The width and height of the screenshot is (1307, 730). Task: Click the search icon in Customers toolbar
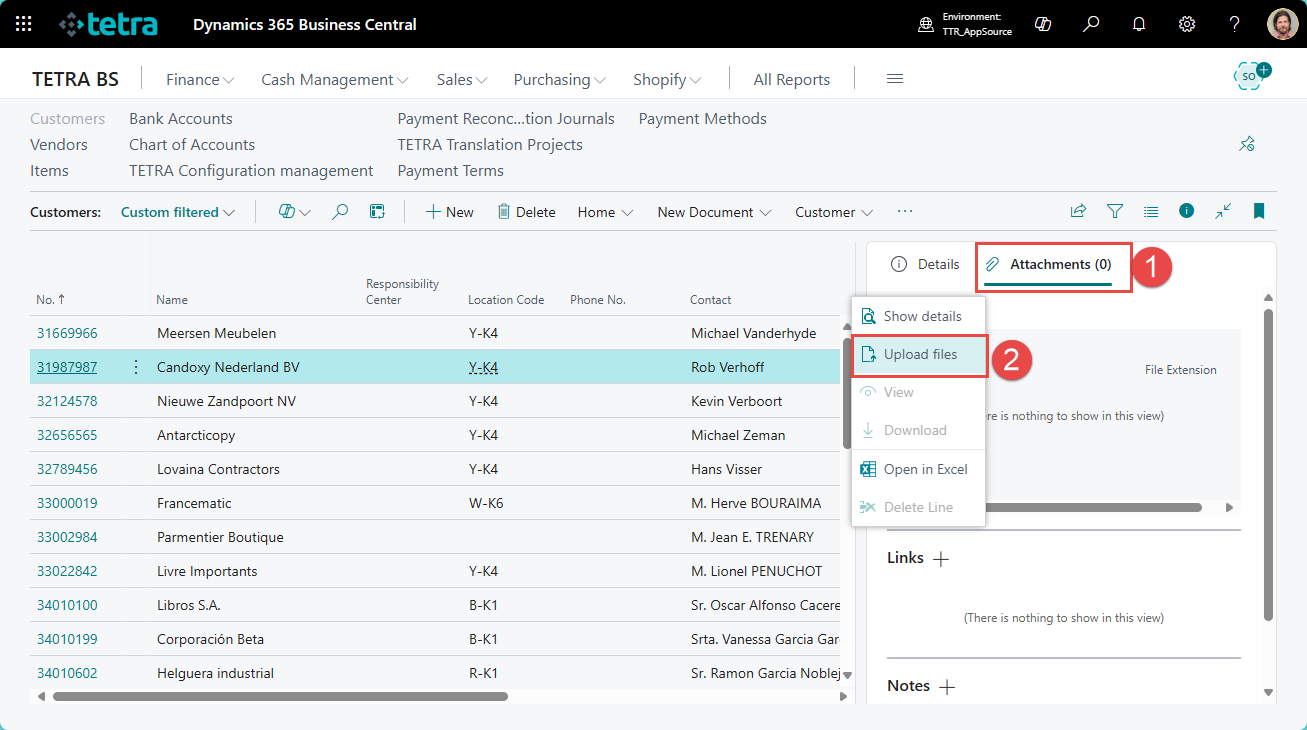point(340,212)
